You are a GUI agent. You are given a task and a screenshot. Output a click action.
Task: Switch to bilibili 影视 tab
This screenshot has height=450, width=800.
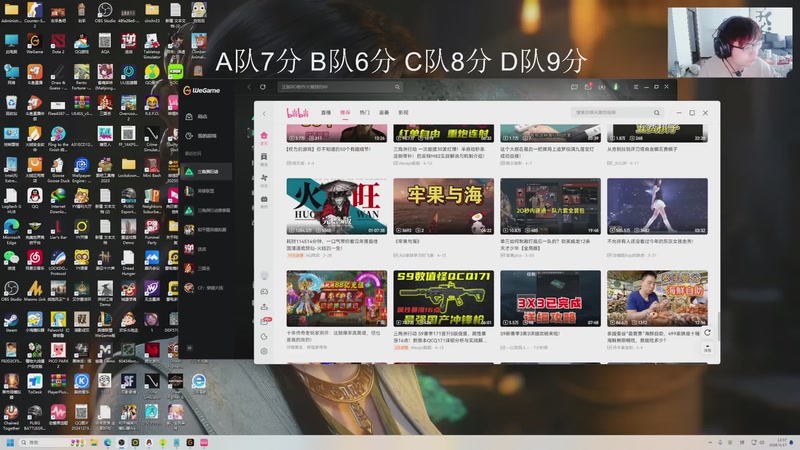[x=403, y=113]
